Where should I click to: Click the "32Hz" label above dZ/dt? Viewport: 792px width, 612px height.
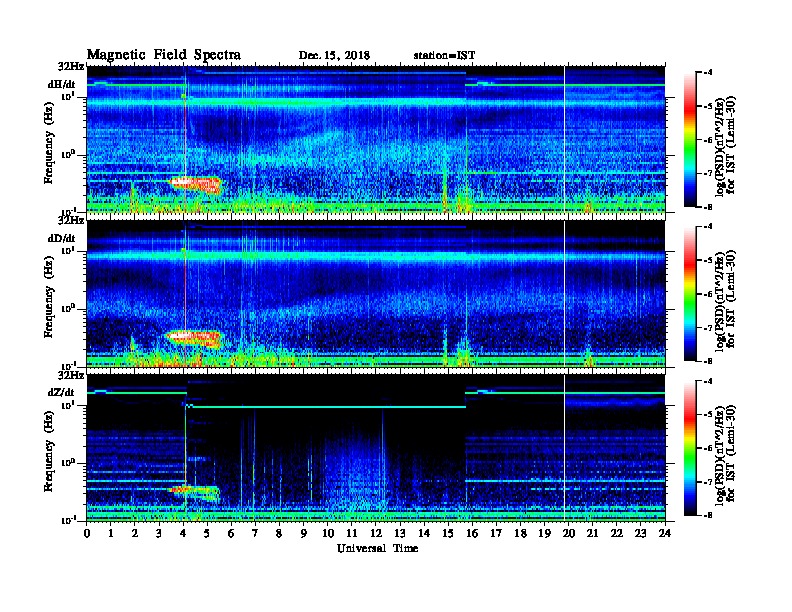(x=71, y=375)
